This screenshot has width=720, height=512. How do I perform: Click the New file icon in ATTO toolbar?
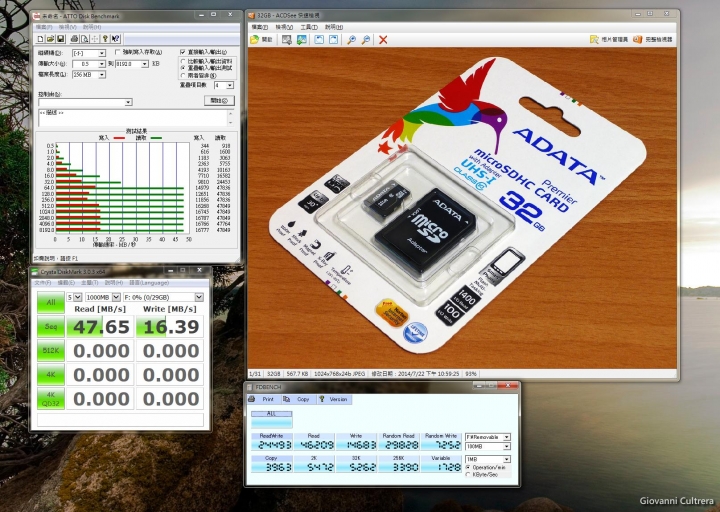click(x=40, y=39)
